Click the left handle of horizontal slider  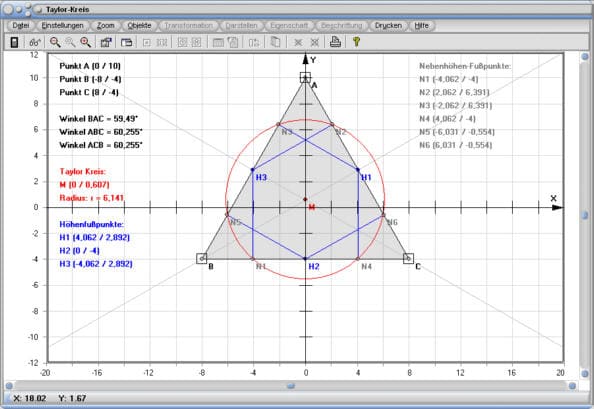click(x=9, y=386)
